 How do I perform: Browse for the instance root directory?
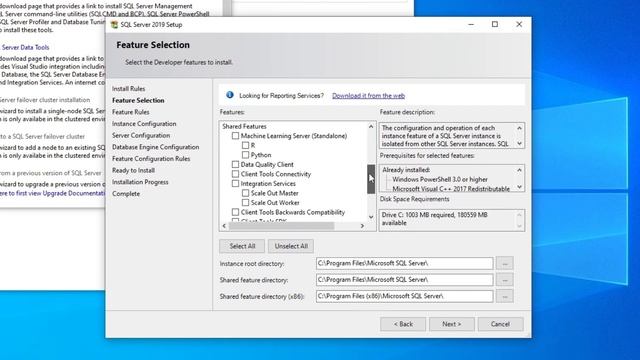coord(504,264)
